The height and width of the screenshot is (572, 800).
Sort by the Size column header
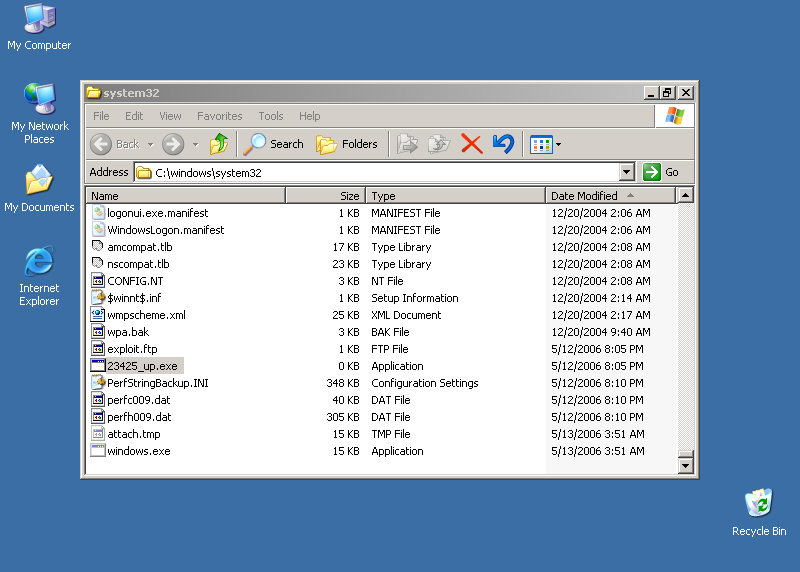pyautogui.click(x=326, y=196)
